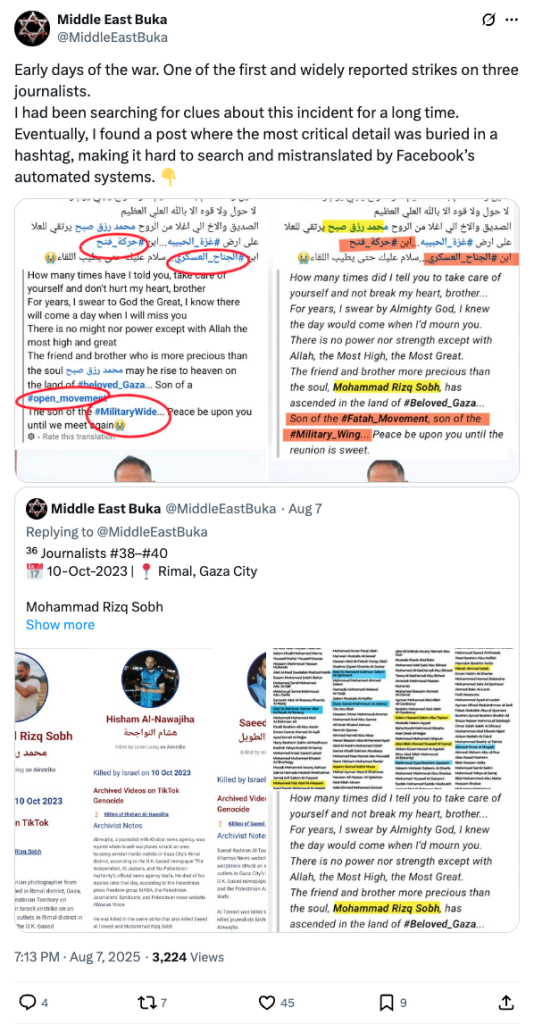Open right highlighted translation screenshot image
This screenshot has height=1024, width=534.
(394, 340)
